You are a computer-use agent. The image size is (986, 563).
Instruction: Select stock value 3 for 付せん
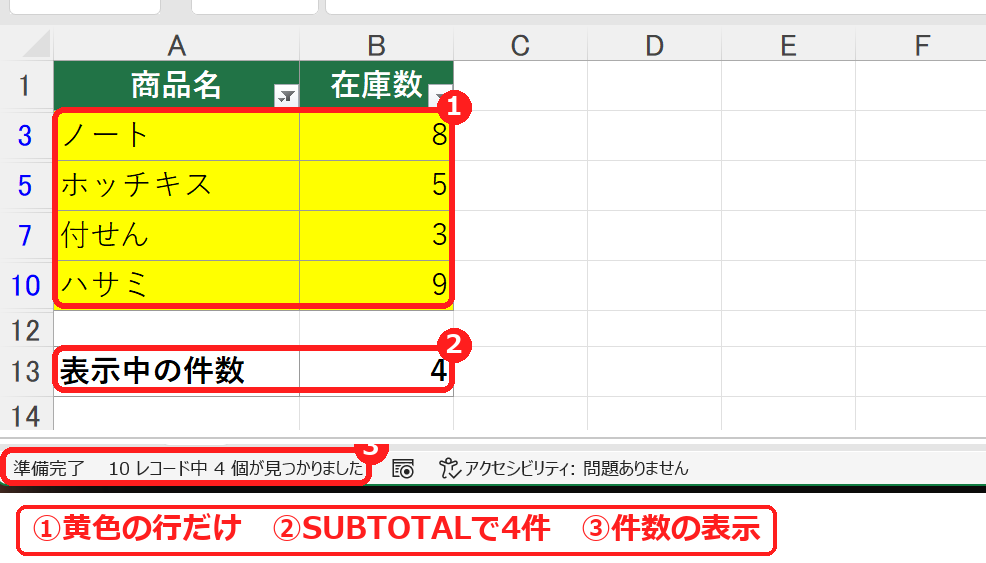(x=377, y=235)
